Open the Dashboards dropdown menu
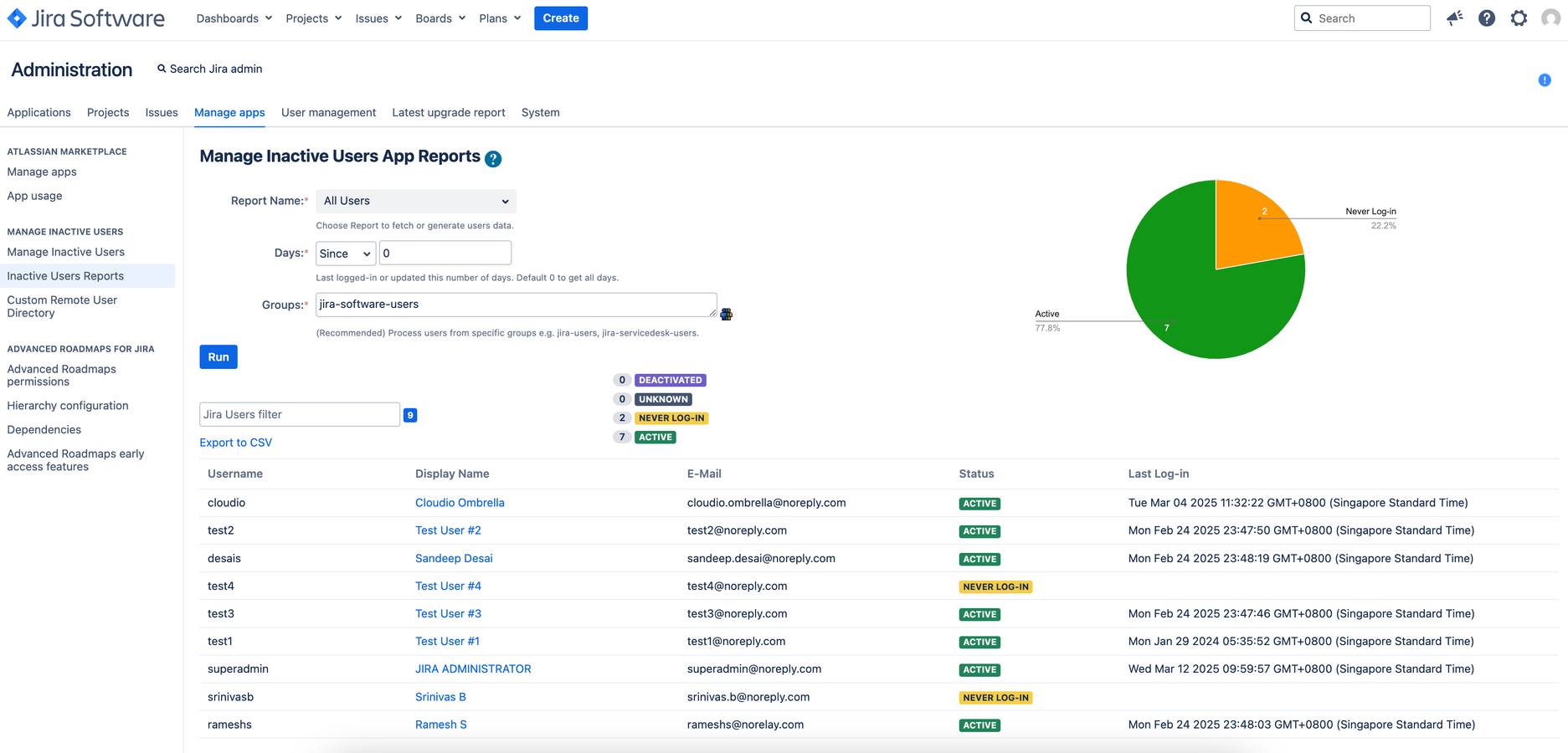Image resolution: width=1568 pixels, height=753 pixels. 234,18
